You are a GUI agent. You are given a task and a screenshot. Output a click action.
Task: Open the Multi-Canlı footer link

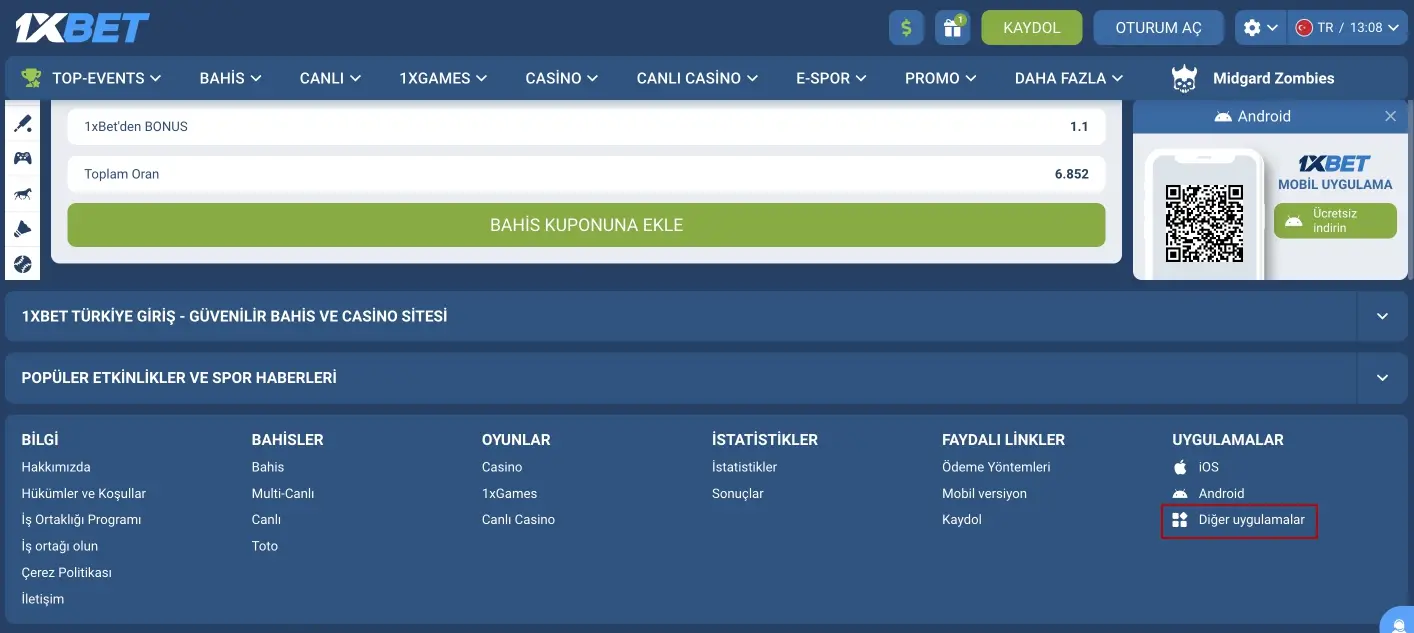coord(283,493)
